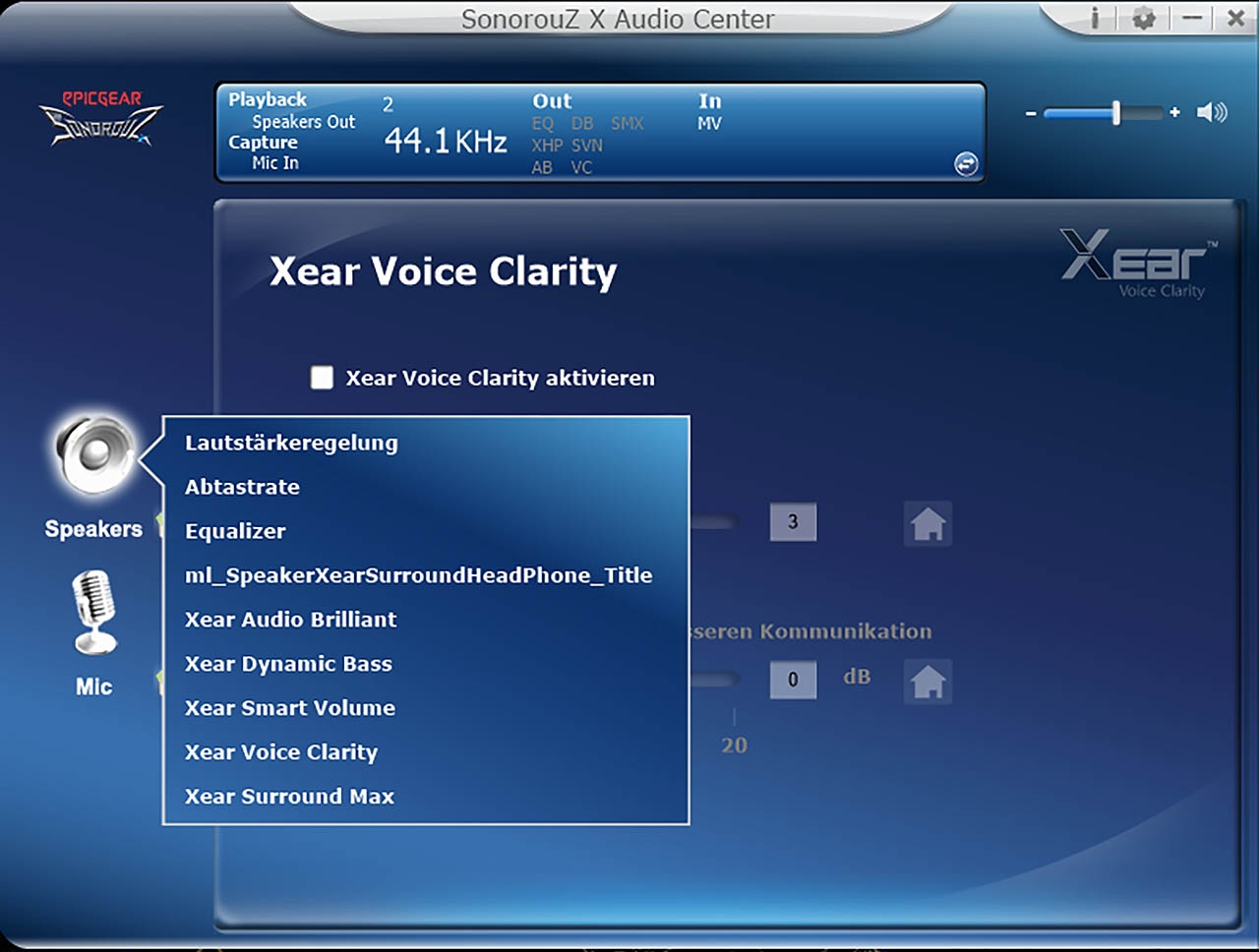Click the Mic label under microphone icon
Image resolution: width=1259 pixels, height=952 pixels.
[x=93, y=686]
